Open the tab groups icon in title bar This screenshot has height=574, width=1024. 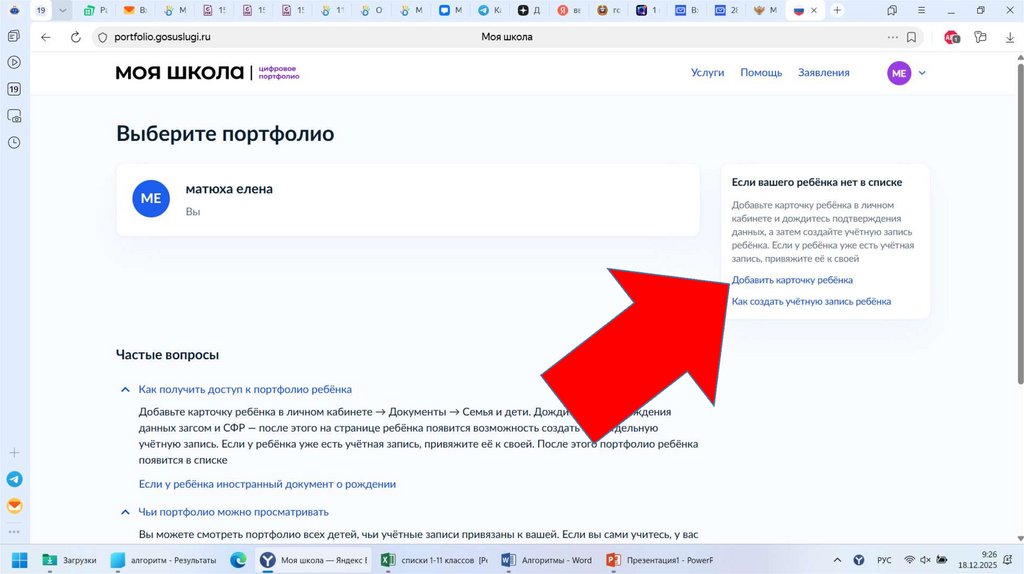pyautogui.click(x=892, y=10)
